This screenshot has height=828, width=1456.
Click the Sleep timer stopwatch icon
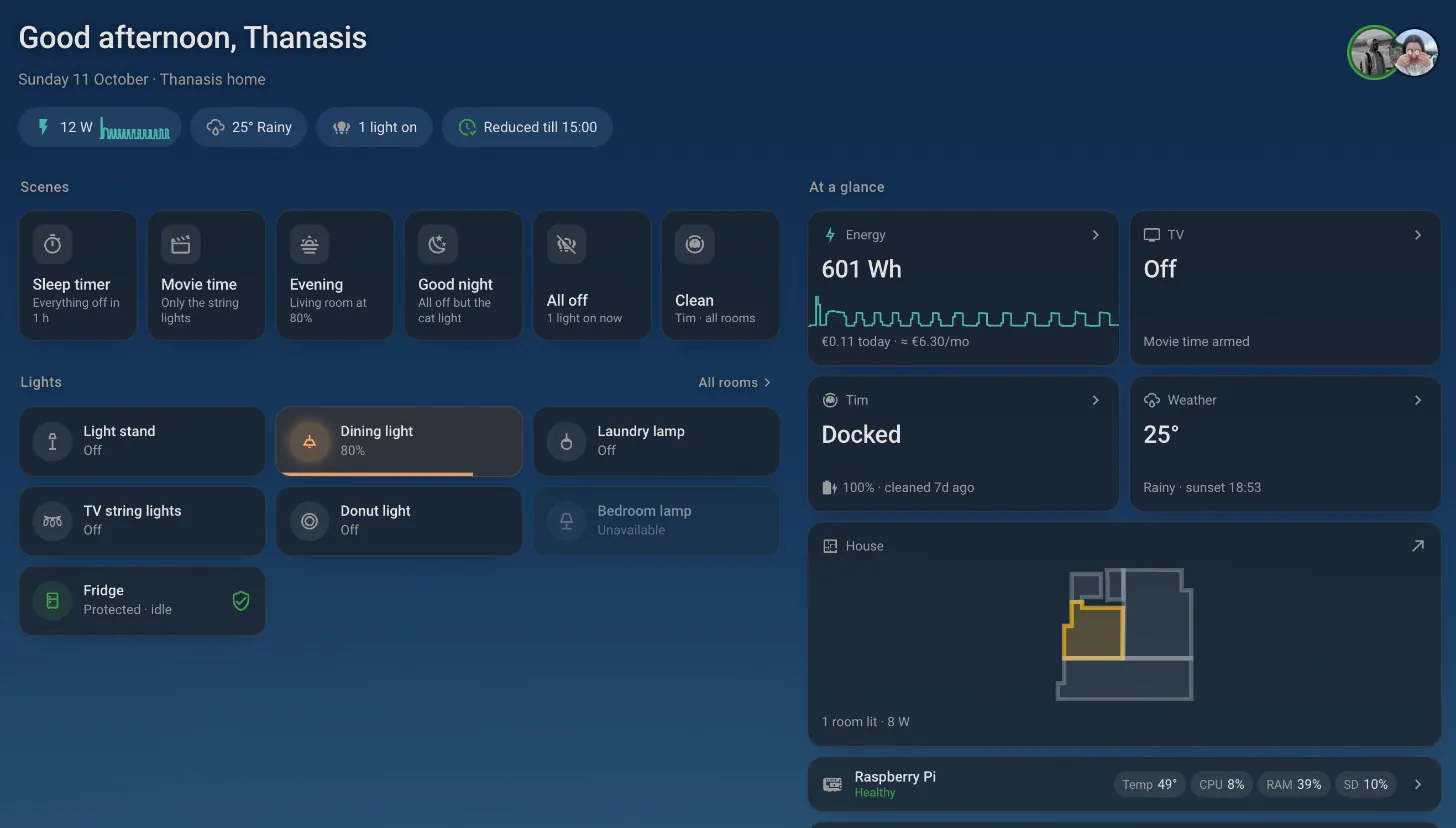[52, 244]
